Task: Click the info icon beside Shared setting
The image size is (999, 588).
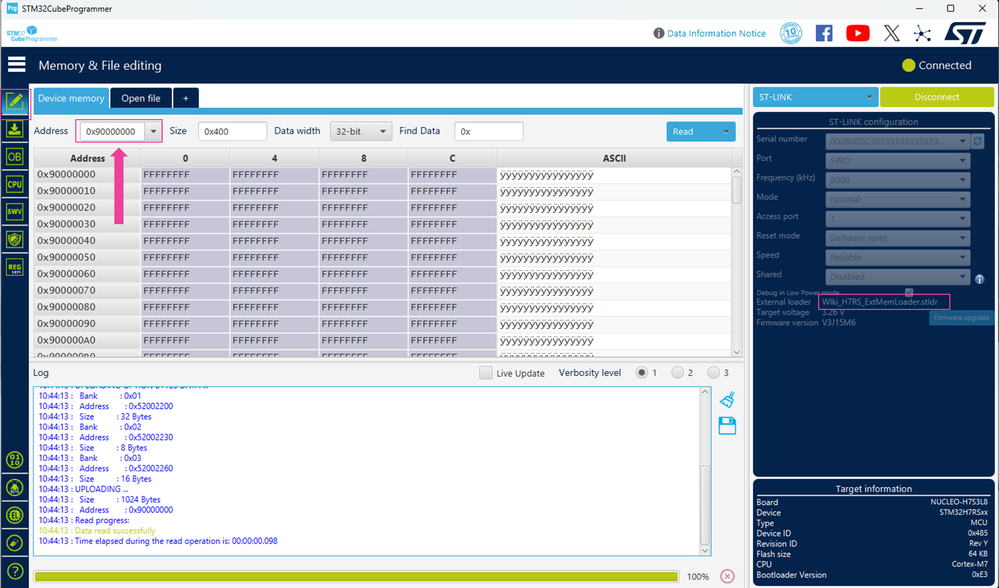Action: click(x=979, y=279)
